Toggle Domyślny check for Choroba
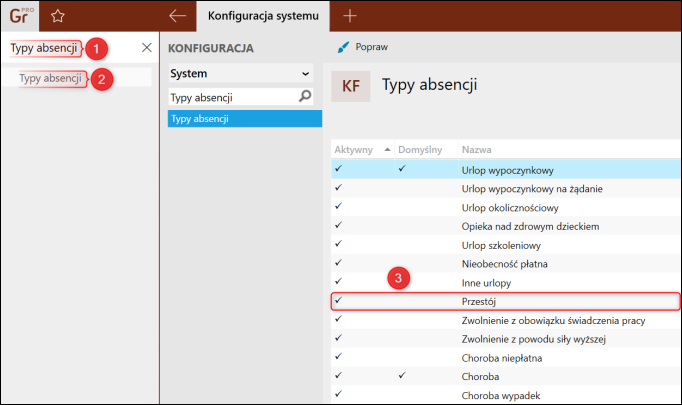This screenshot has width=682, height=405. pyautogui.click(x=402, y=375)
